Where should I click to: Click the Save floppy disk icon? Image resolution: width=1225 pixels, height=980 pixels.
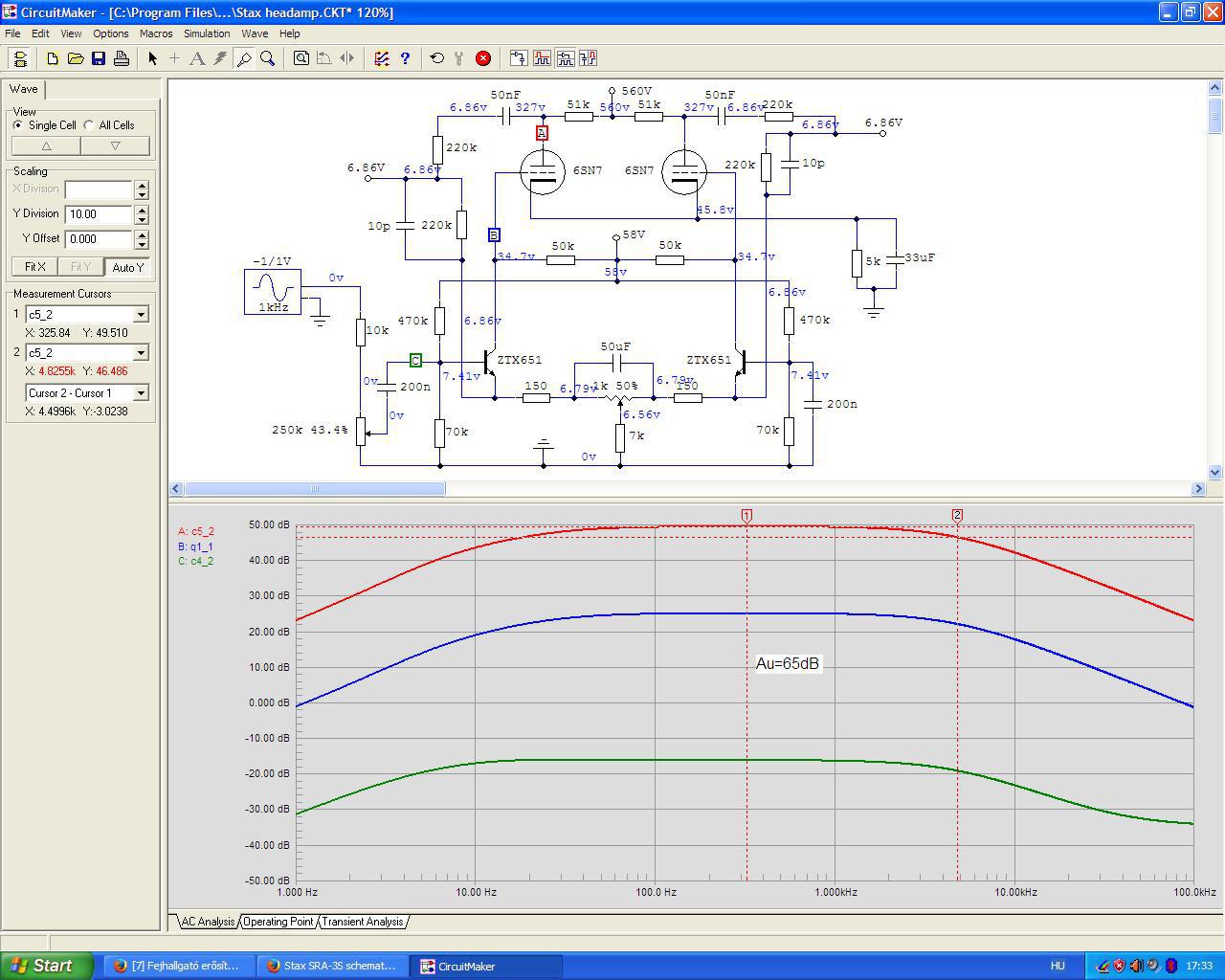[x=99, y=58]
